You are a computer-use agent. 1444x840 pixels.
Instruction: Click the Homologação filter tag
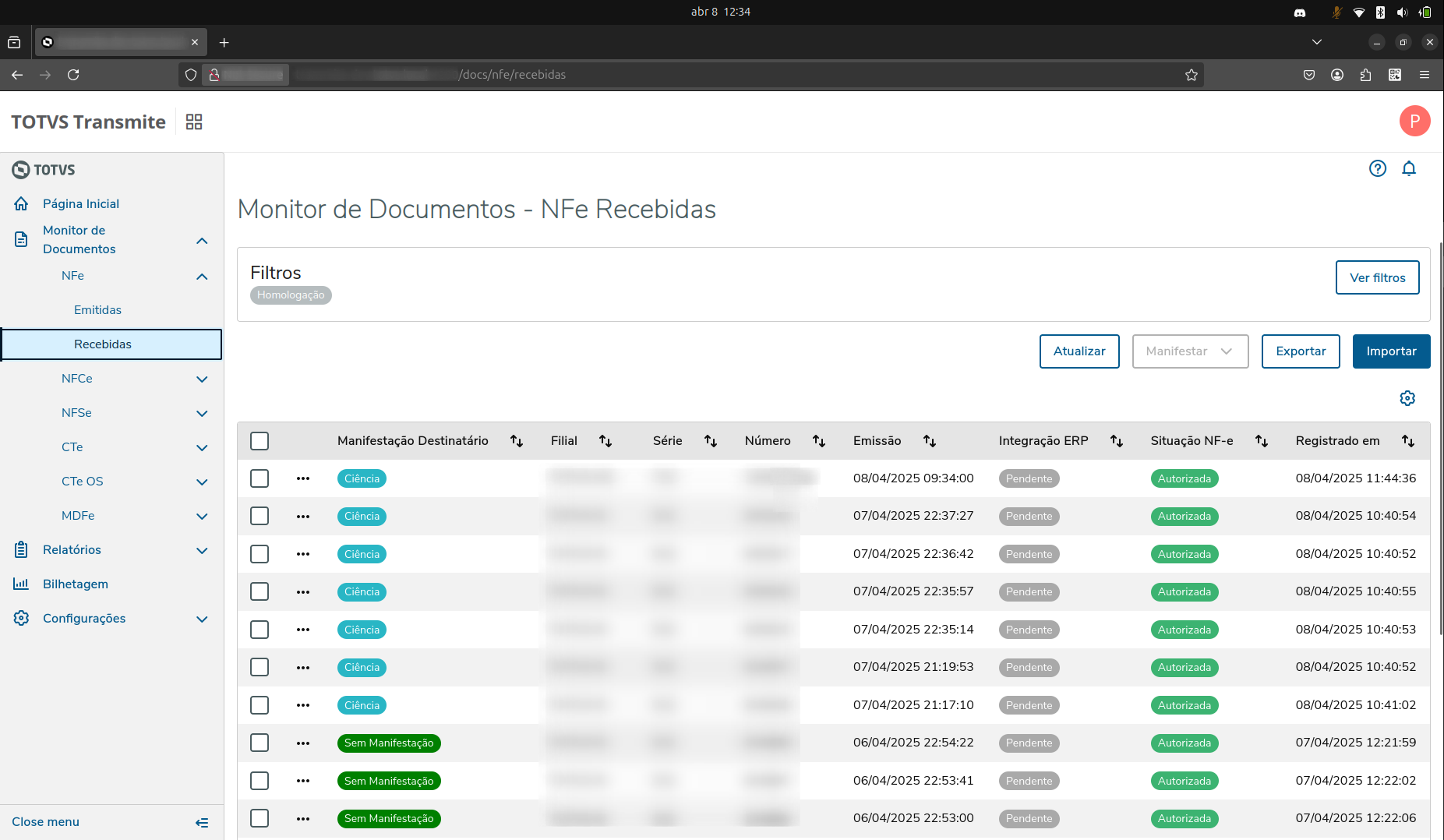tap(291, 295)
